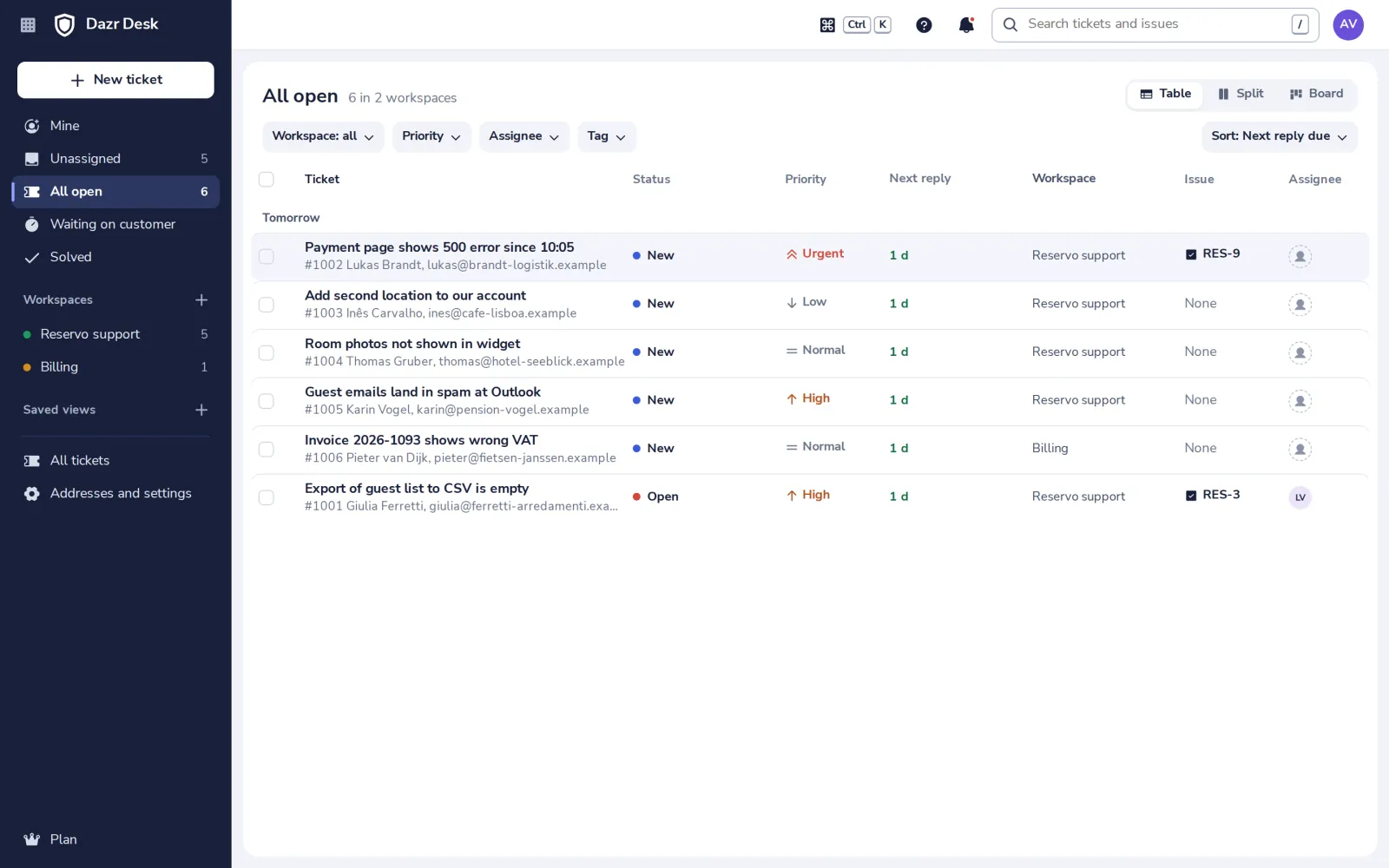Tick the select-all tickets checkbox
This screenshot has width=1389, height=868.
267,179
